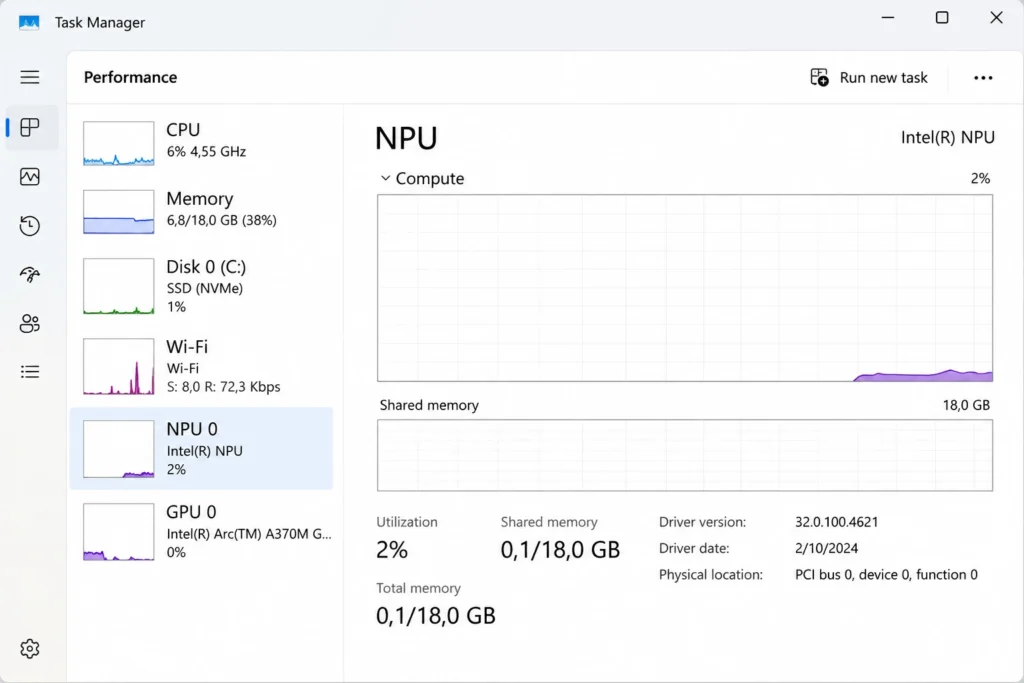Click the NPU Shared memory graph
Image resolution: width=1024 pixels, height=683 pixels.
[x=684, y=455]
